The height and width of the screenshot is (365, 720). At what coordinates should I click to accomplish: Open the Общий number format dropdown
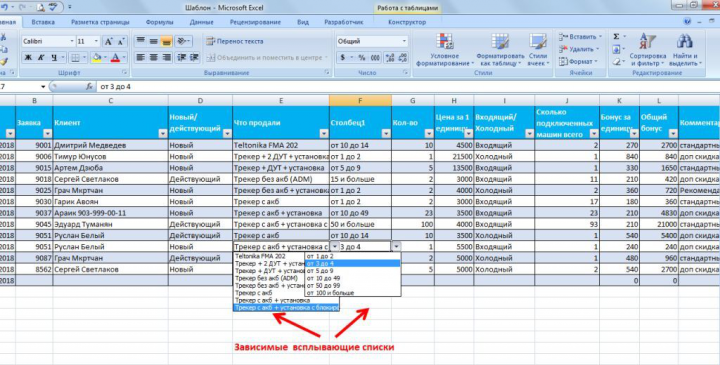(404, 41)
